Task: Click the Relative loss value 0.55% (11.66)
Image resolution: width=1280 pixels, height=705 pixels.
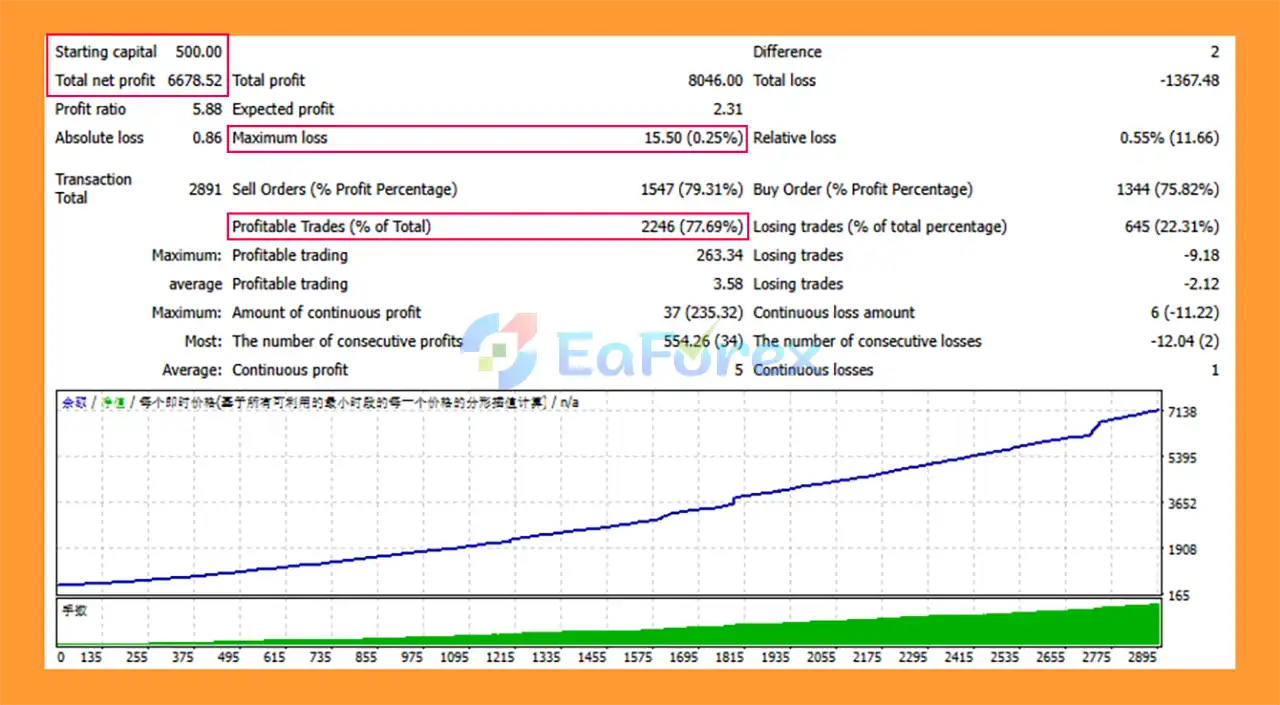Action: click(x=1169, y=138)
